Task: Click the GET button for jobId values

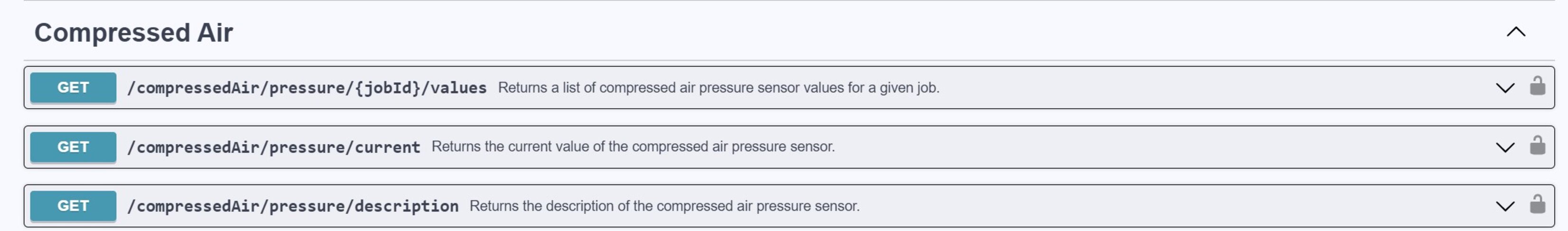Action: coord(73,88)
